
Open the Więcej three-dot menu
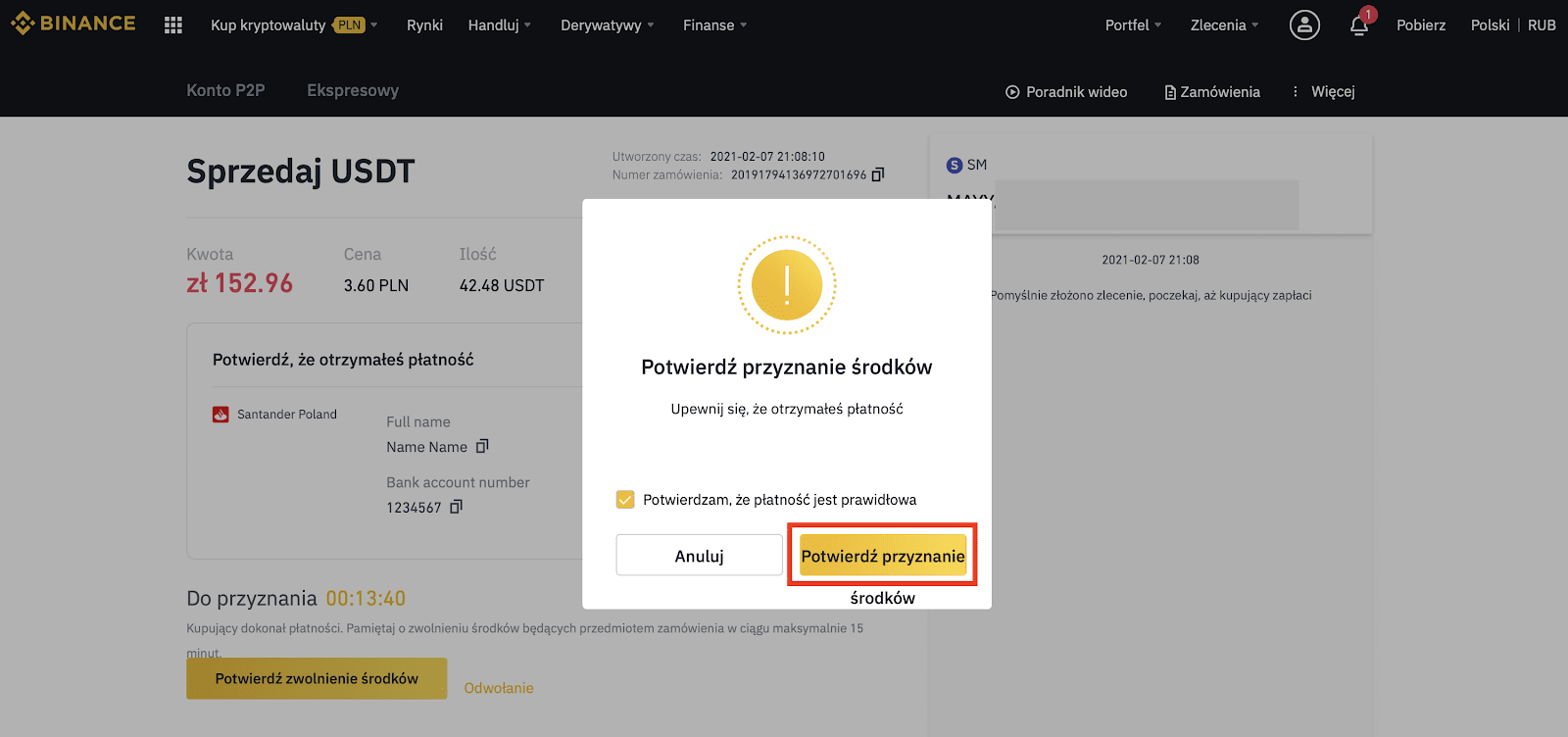tap(1323, 91)
